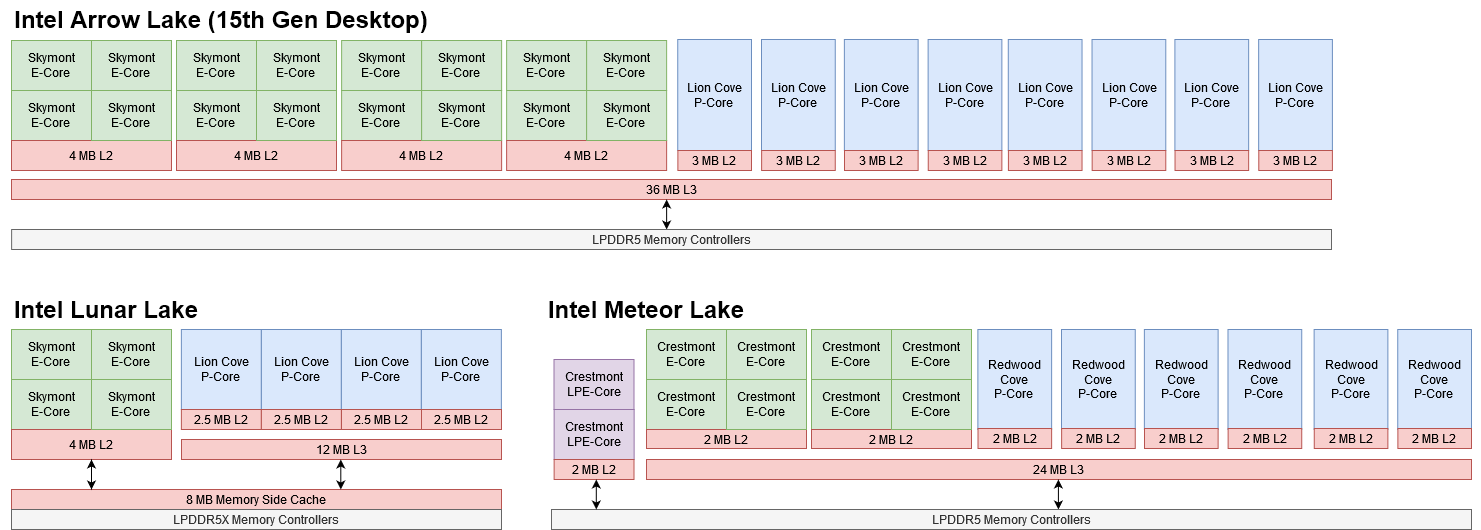Click rightmost Lion Cove P-Core in Lunar Lake
Screen dimensions: 1481x530
(461, 369)
